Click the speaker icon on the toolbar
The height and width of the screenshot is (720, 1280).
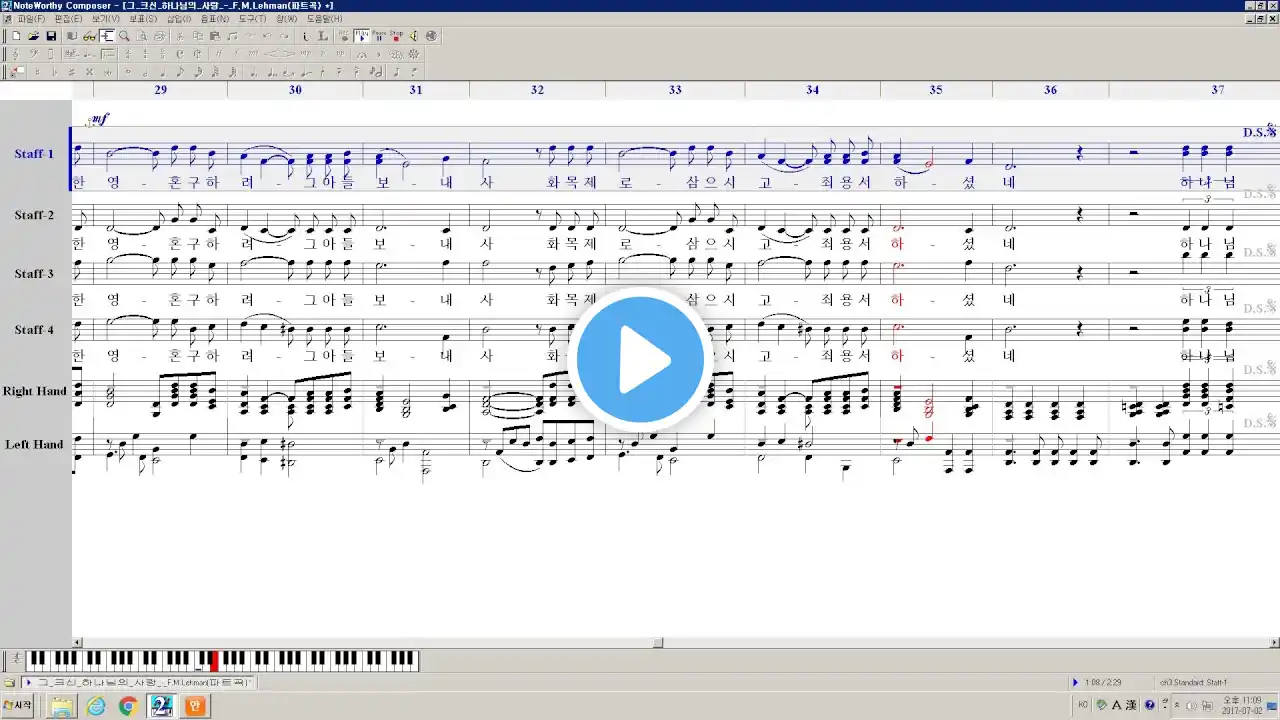413,36
